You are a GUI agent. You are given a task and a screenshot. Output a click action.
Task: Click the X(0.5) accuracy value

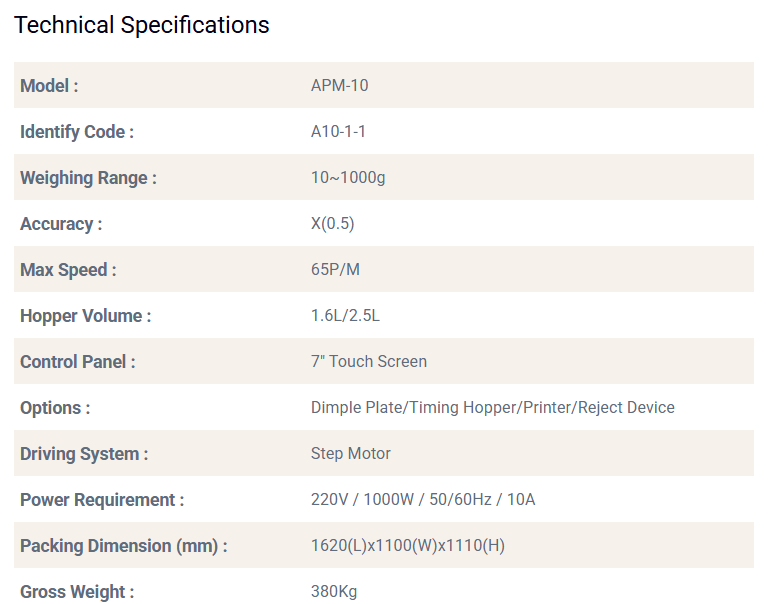[x=333, y=224]
